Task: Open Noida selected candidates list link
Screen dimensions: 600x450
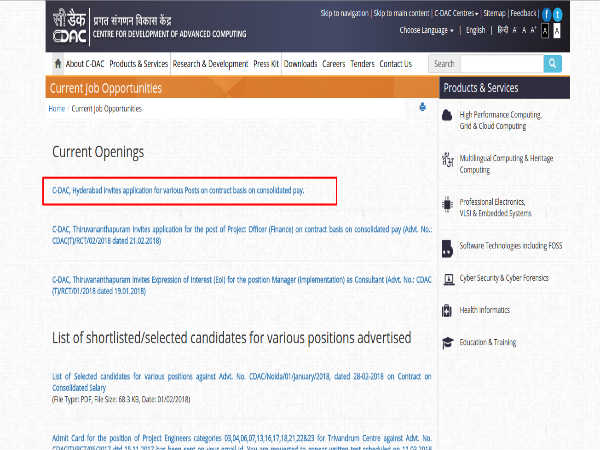Action: (242, 382)
